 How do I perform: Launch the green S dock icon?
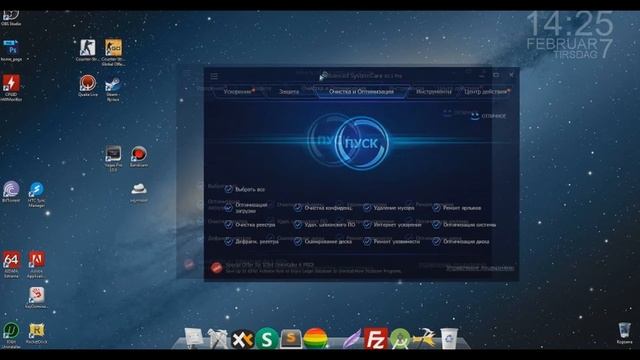click(x=267, y=339)
